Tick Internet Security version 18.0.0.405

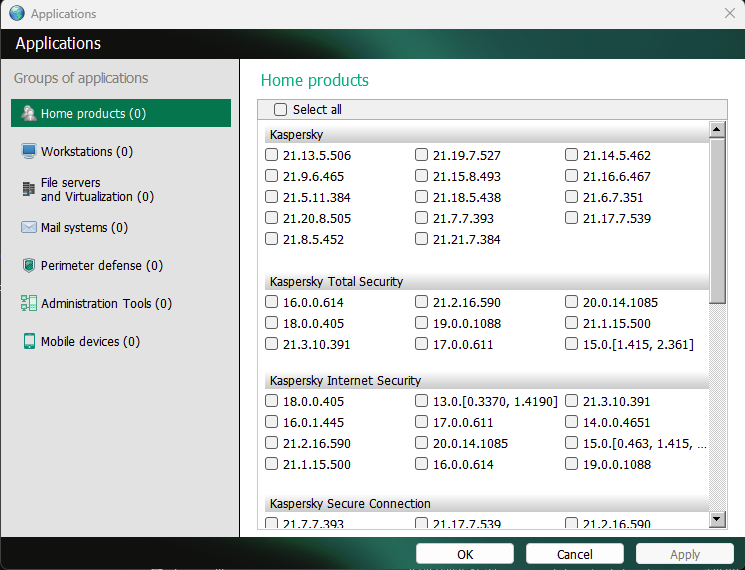[x=271, y=400]
